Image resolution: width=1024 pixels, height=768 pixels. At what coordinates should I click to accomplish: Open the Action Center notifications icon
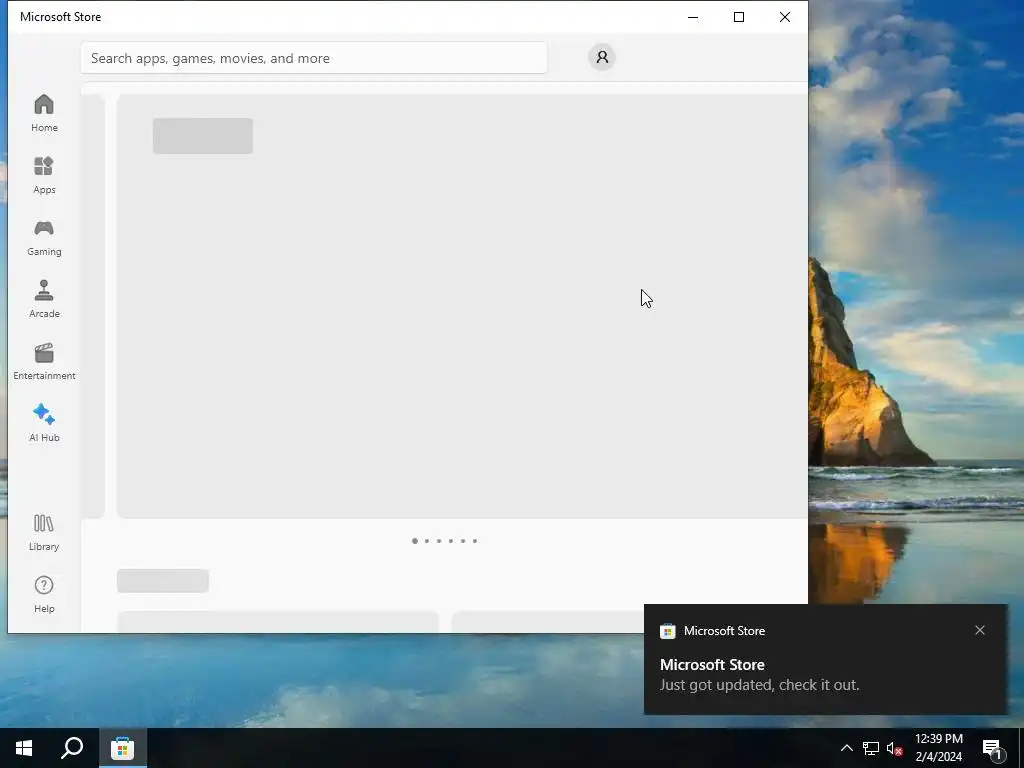coord(993,748)
